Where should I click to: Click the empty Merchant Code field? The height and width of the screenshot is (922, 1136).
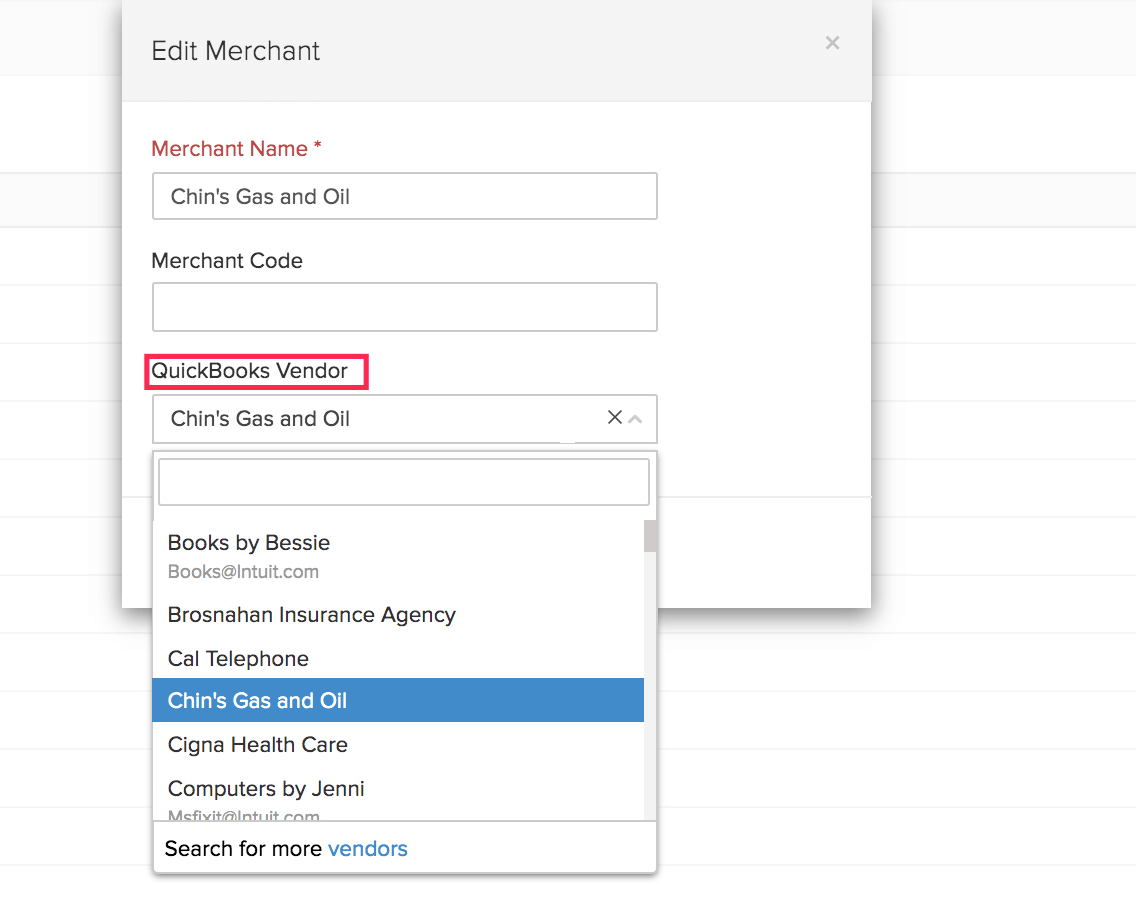click(x=404, y=307)
